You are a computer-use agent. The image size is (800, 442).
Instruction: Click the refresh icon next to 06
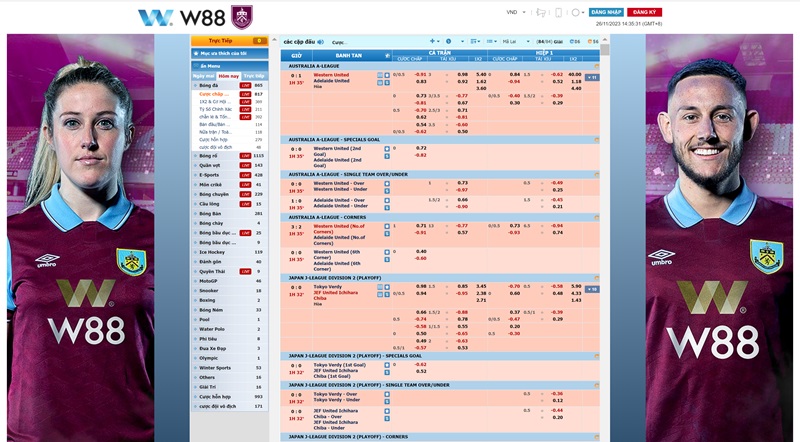pyautogui.click(x=572, y=41)
